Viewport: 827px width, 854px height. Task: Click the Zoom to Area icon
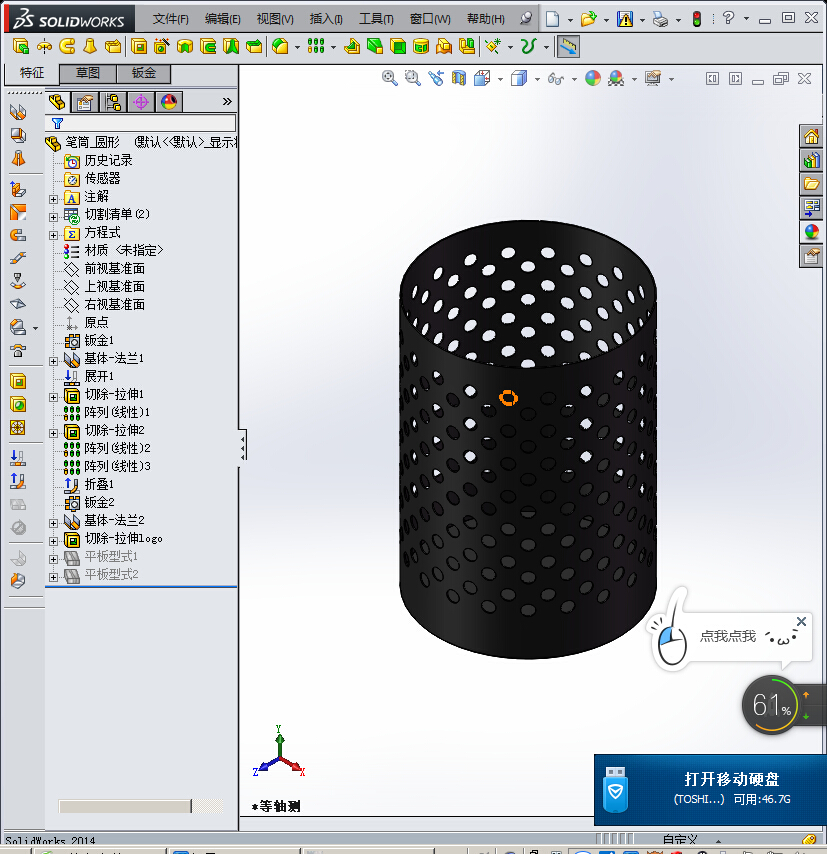point(412,78)
